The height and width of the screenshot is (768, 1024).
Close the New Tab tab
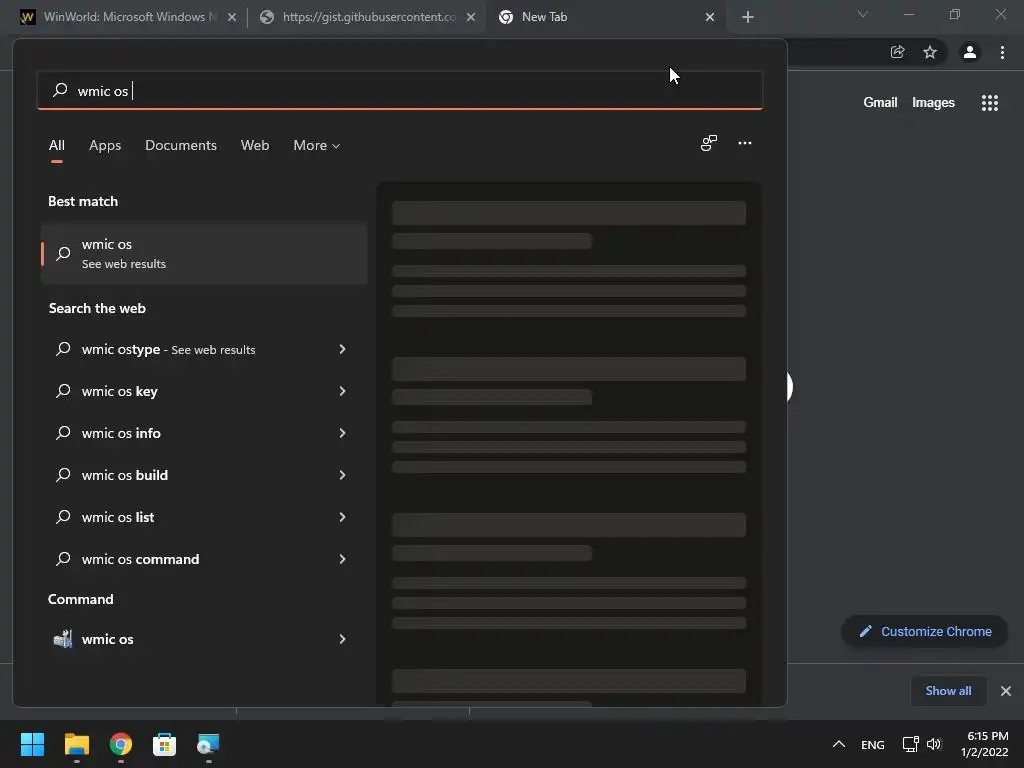[710, 18]
